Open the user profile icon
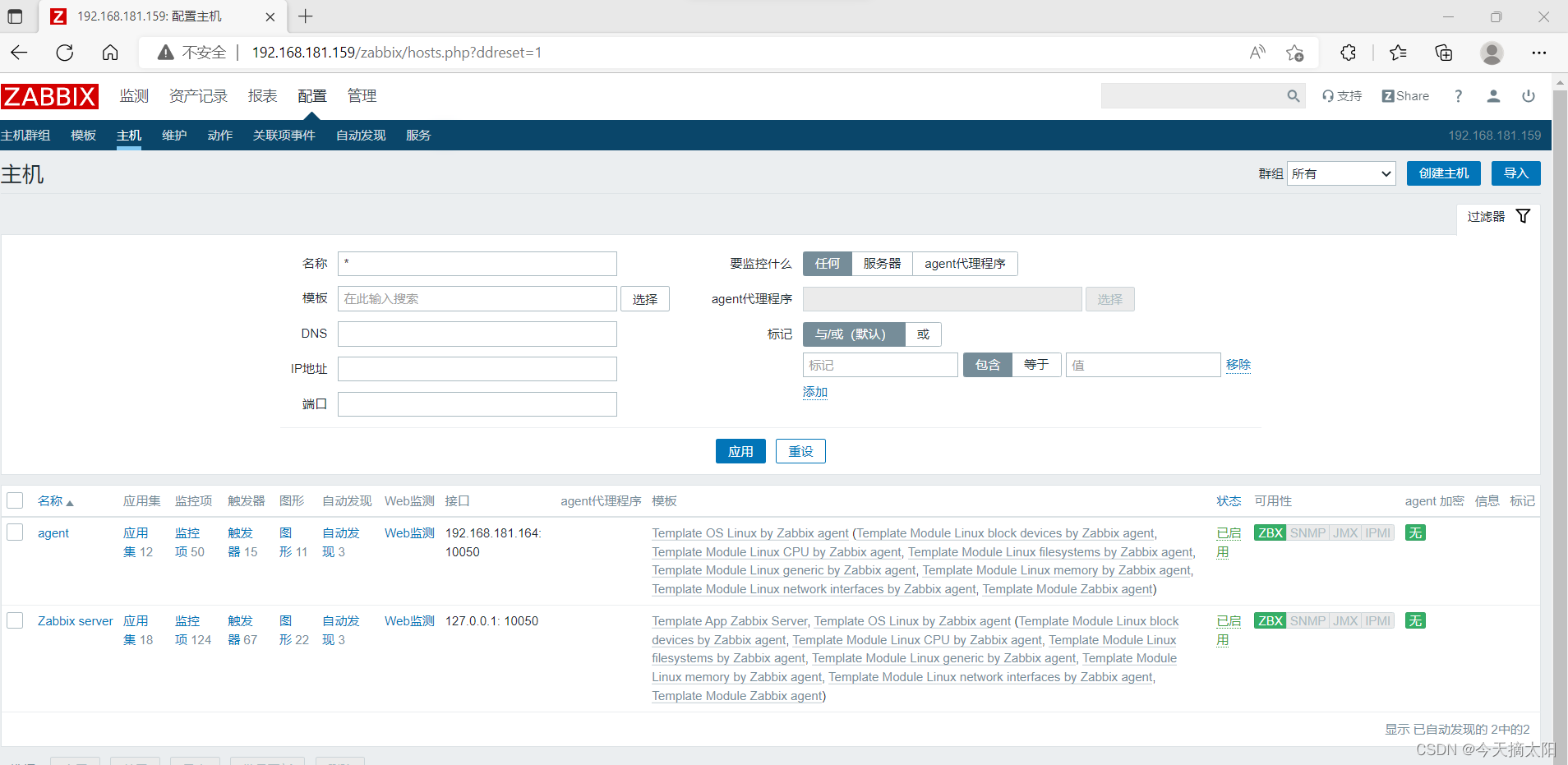 (1493, 96)
